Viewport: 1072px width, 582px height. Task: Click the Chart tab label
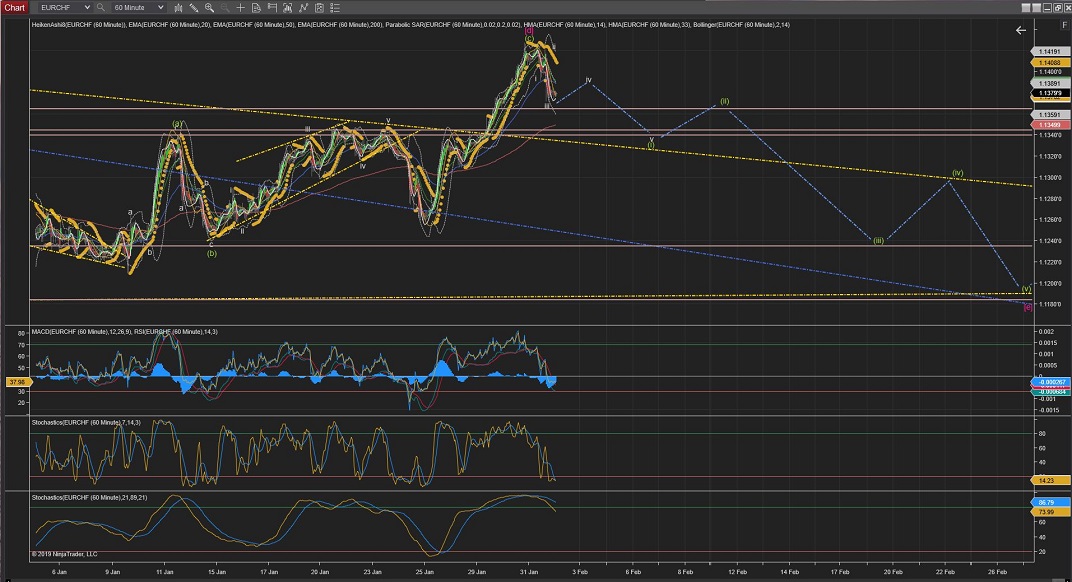(13, 7)
